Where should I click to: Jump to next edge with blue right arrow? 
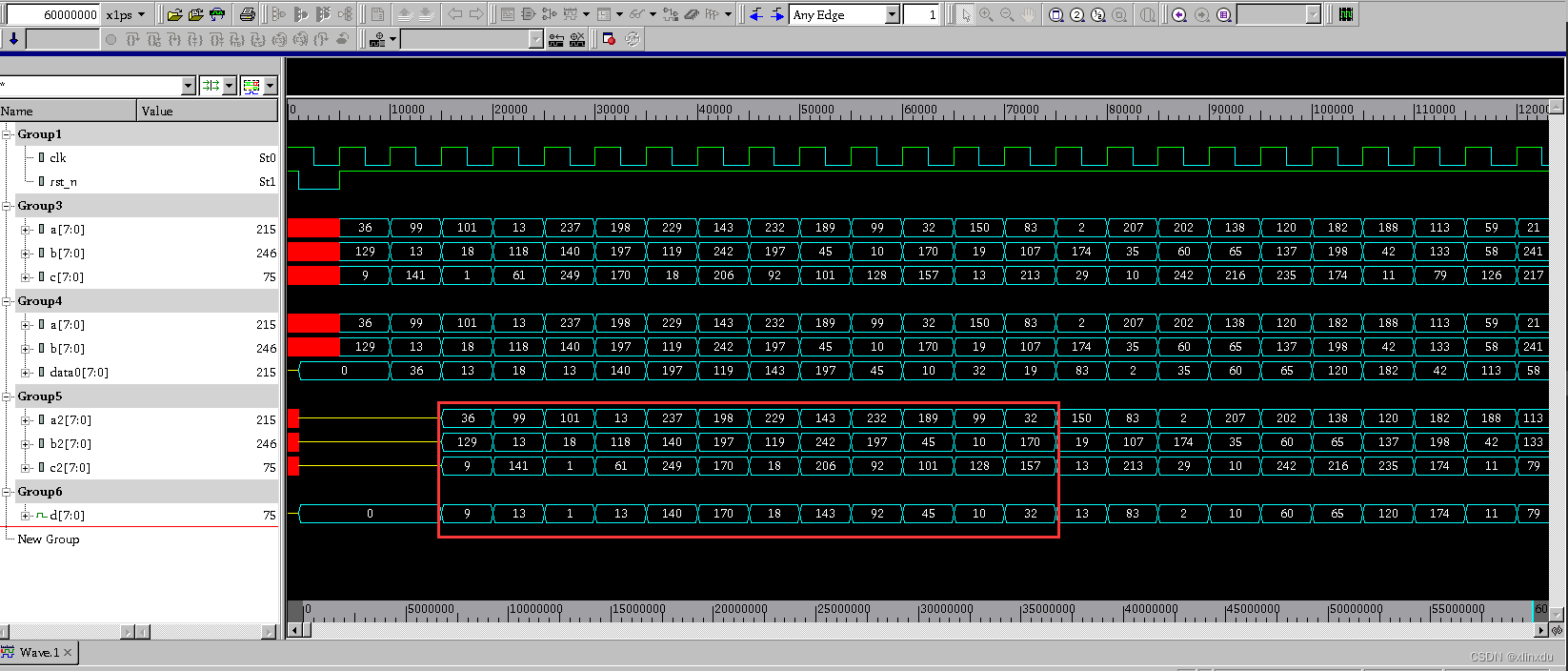coord(777,14)
